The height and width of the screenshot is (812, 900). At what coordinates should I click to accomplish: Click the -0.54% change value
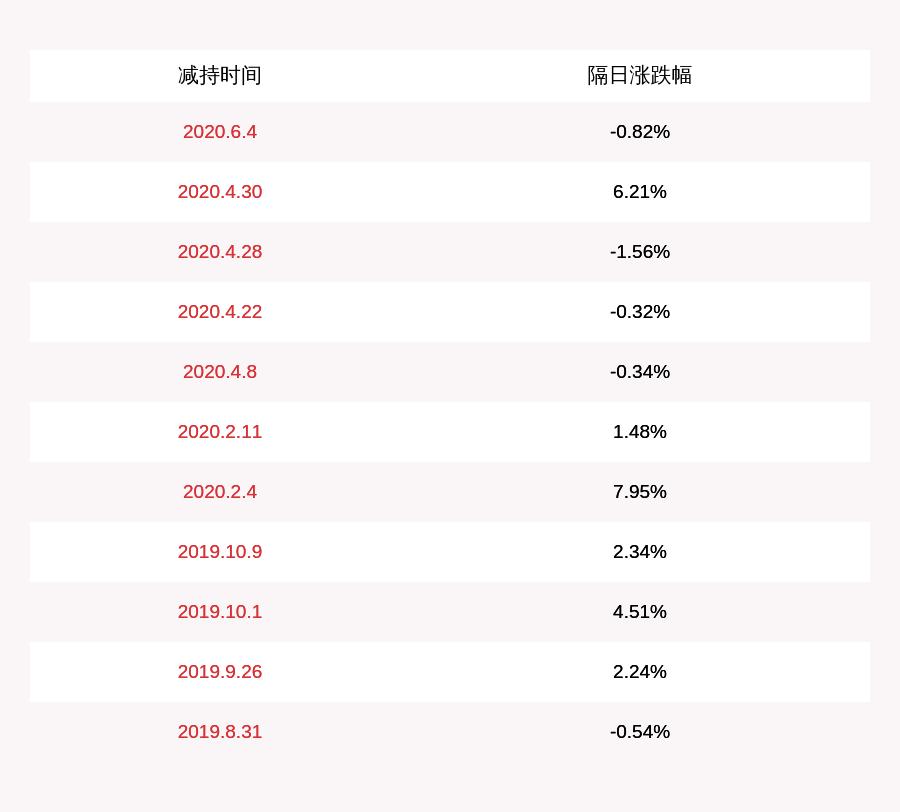click(x=640, y=732)
